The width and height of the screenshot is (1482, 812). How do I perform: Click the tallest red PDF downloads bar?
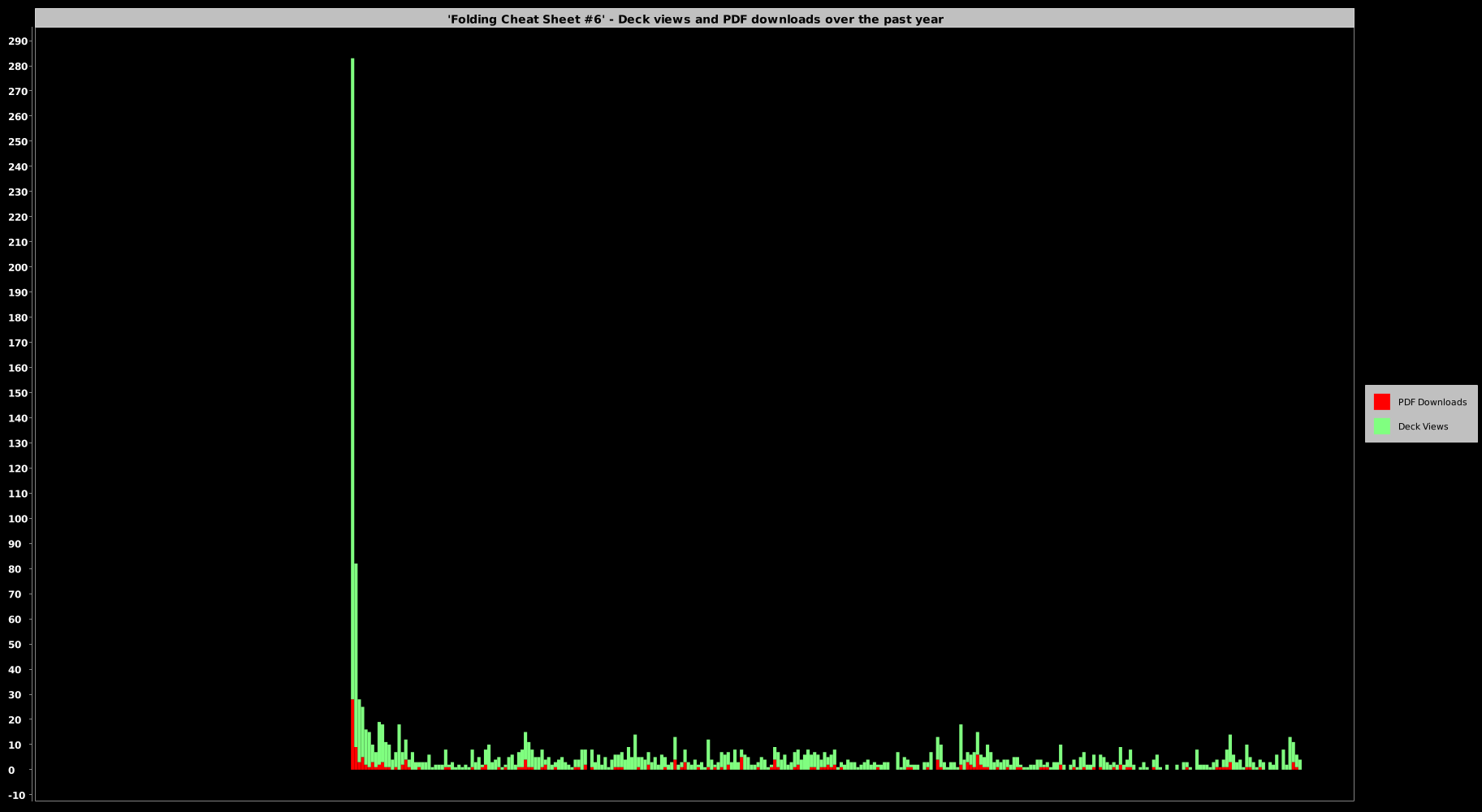click(x=352, y=734)
